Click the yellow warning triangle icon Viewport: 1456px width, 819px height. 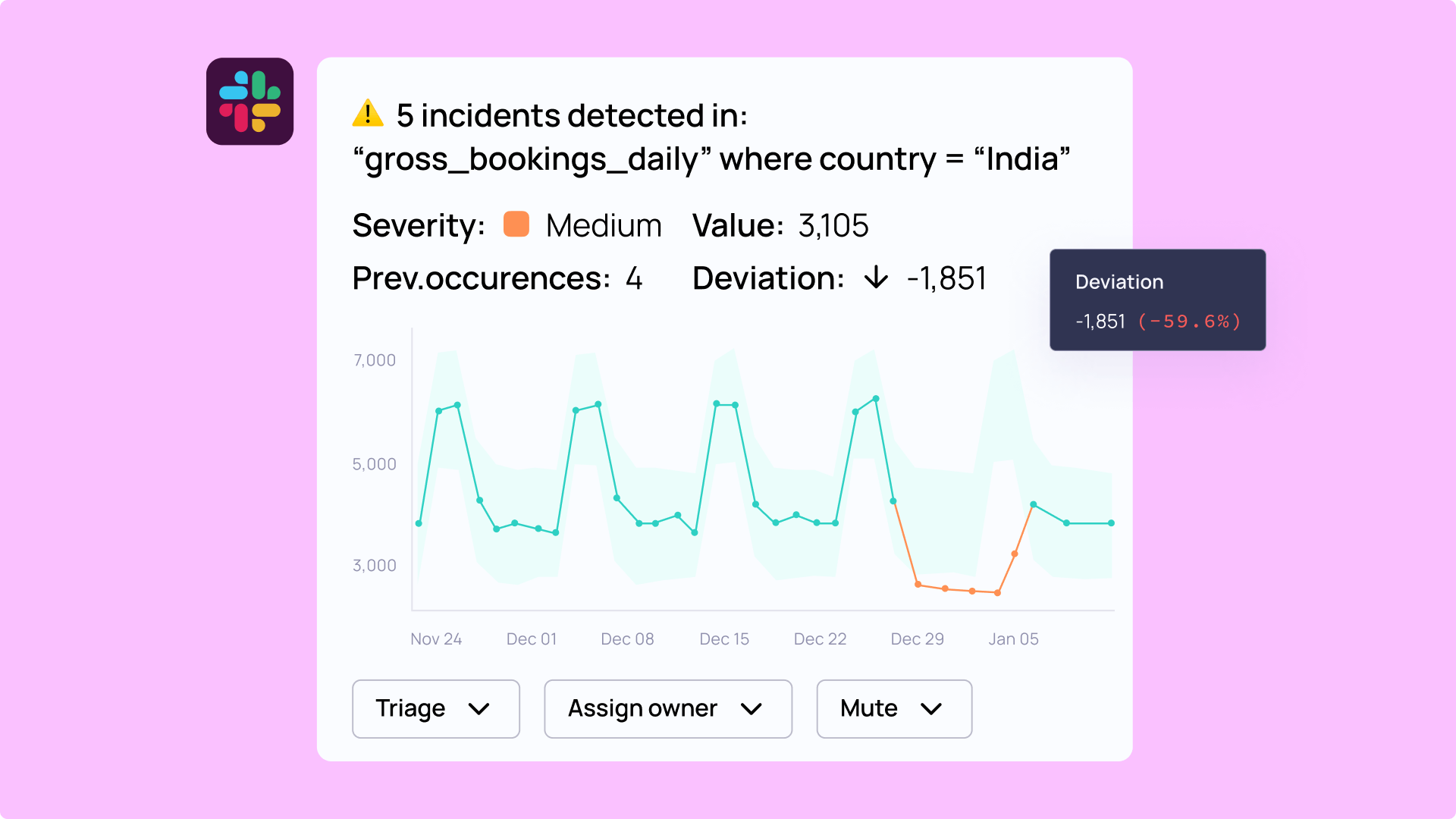tap(368, 114)
